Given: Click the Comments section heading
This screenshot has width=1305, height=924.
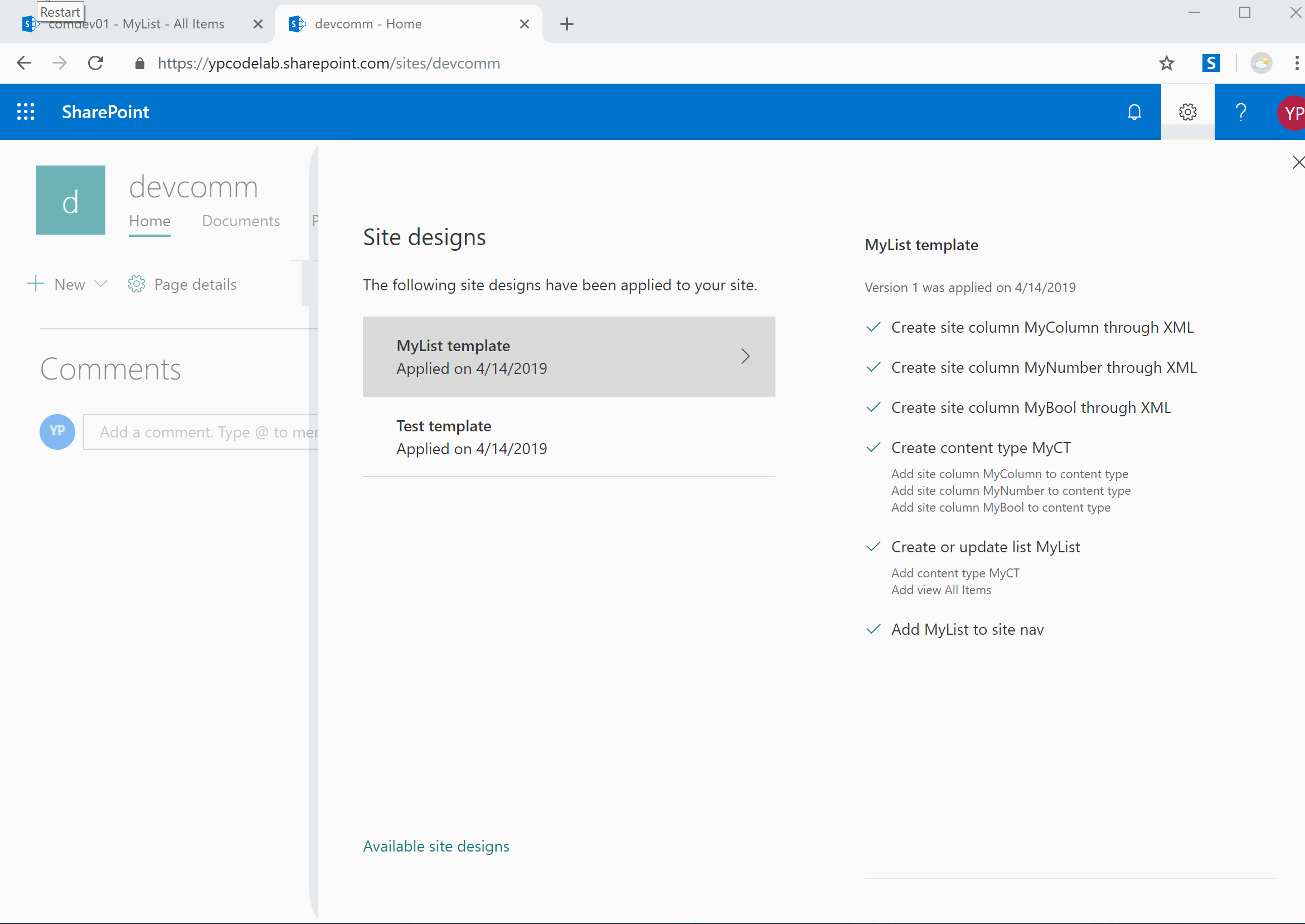Looking at the screenshot, I should 110,369.
